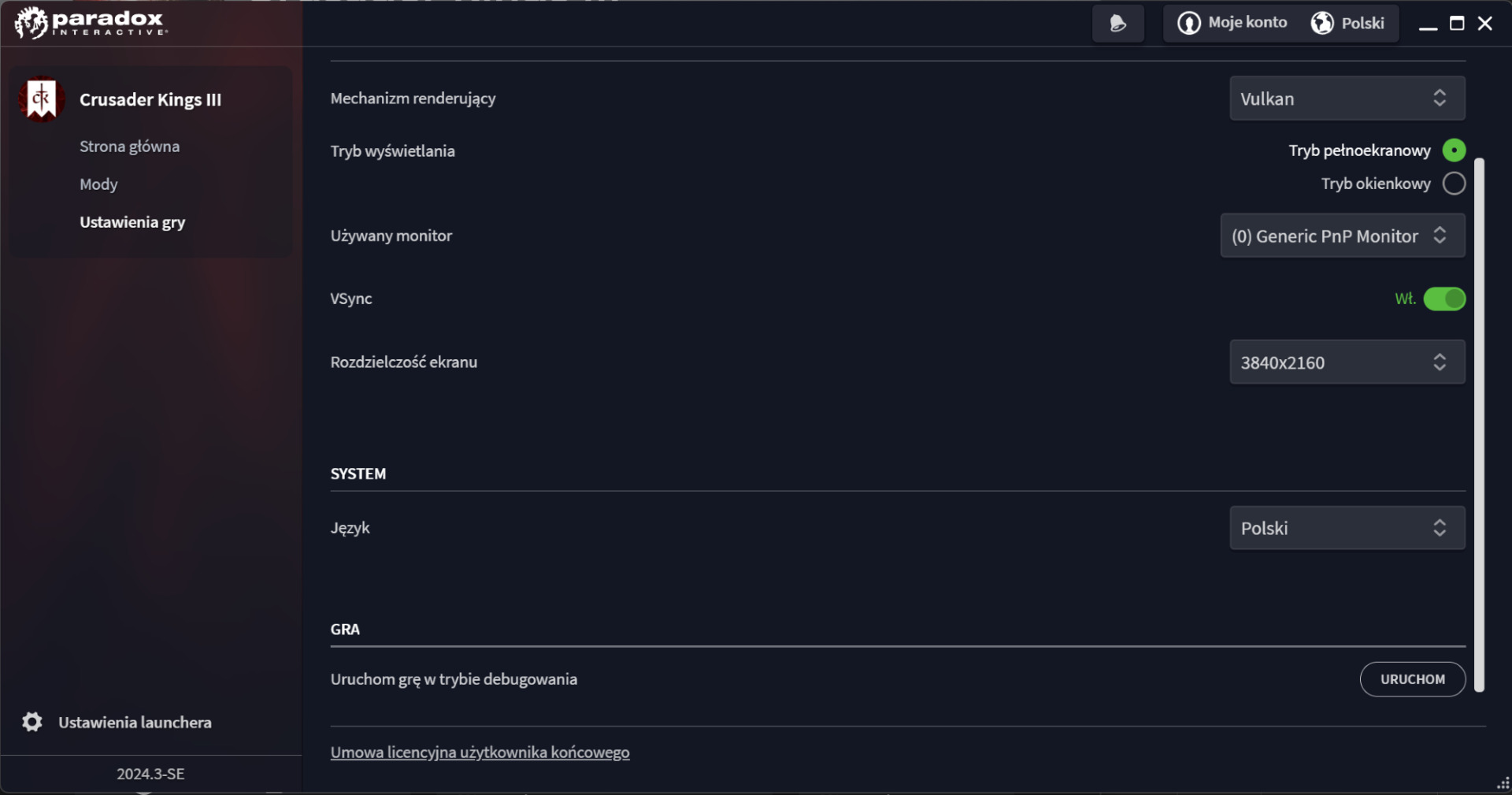Toggle the VSync switch off
Viewport: 1512px width, 795px height.
1444,299
